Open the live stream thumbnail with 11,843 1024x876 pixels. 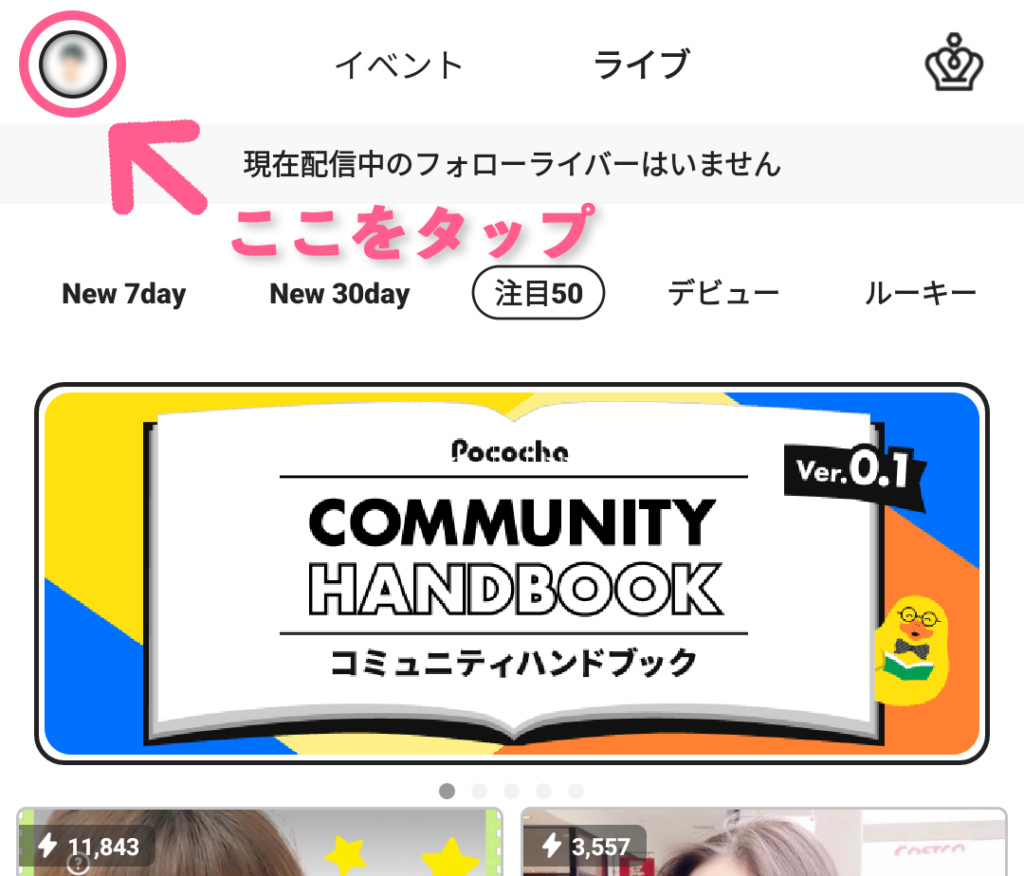(x=260, y=842)
